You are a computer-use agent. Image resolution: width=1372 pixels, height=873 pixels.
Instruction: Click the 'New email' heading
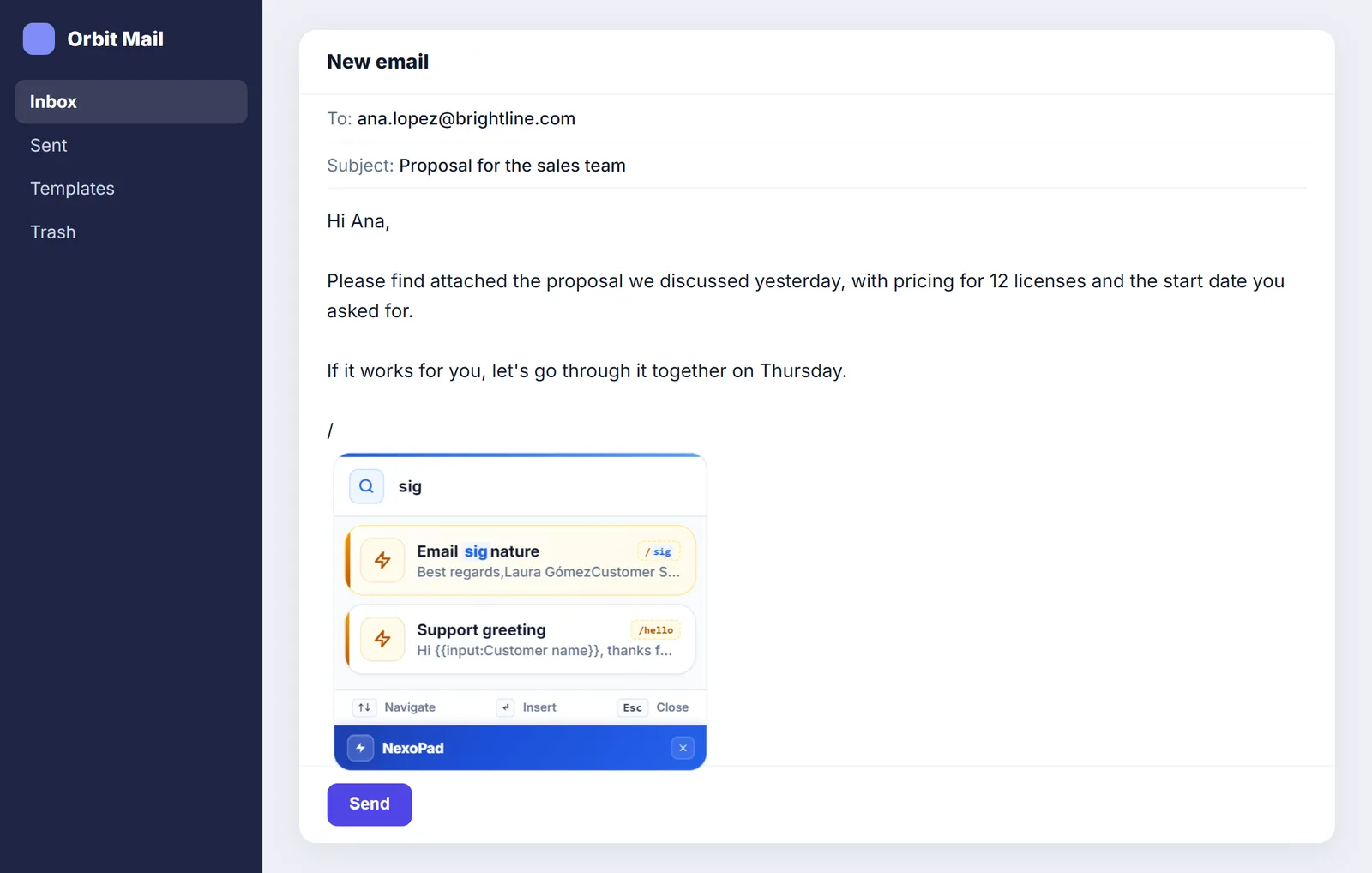coord(378,62)
